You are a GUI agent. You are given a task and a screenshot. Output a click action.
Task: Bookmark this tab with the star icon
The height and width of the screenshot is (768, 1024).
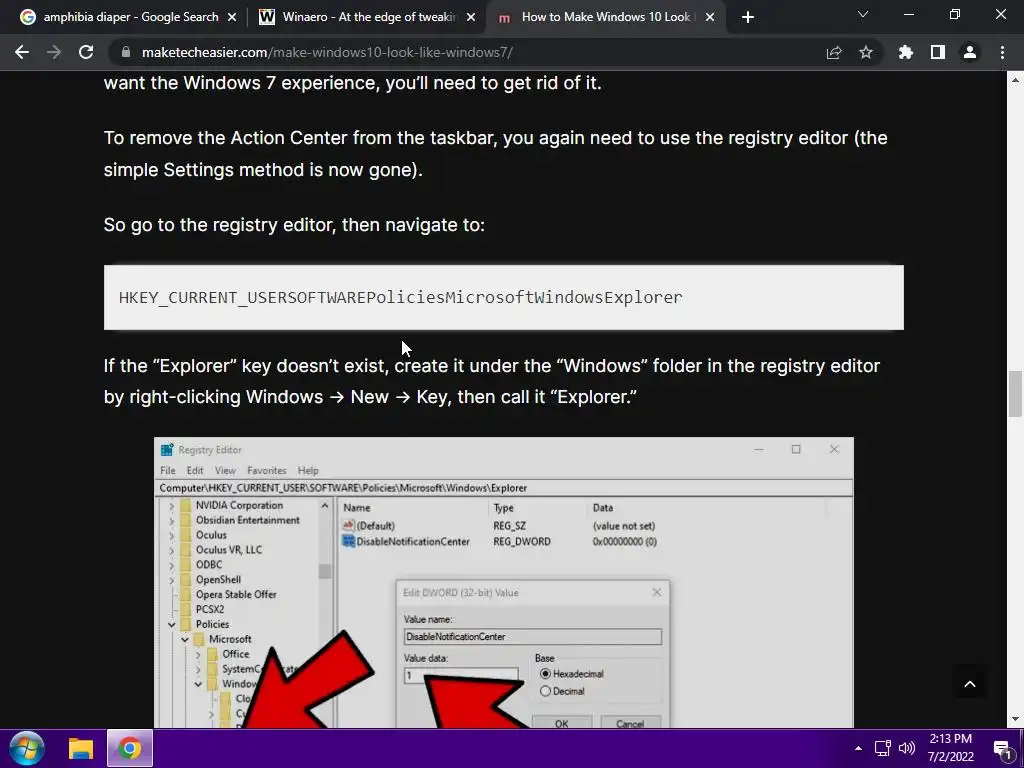coord(866,52)
